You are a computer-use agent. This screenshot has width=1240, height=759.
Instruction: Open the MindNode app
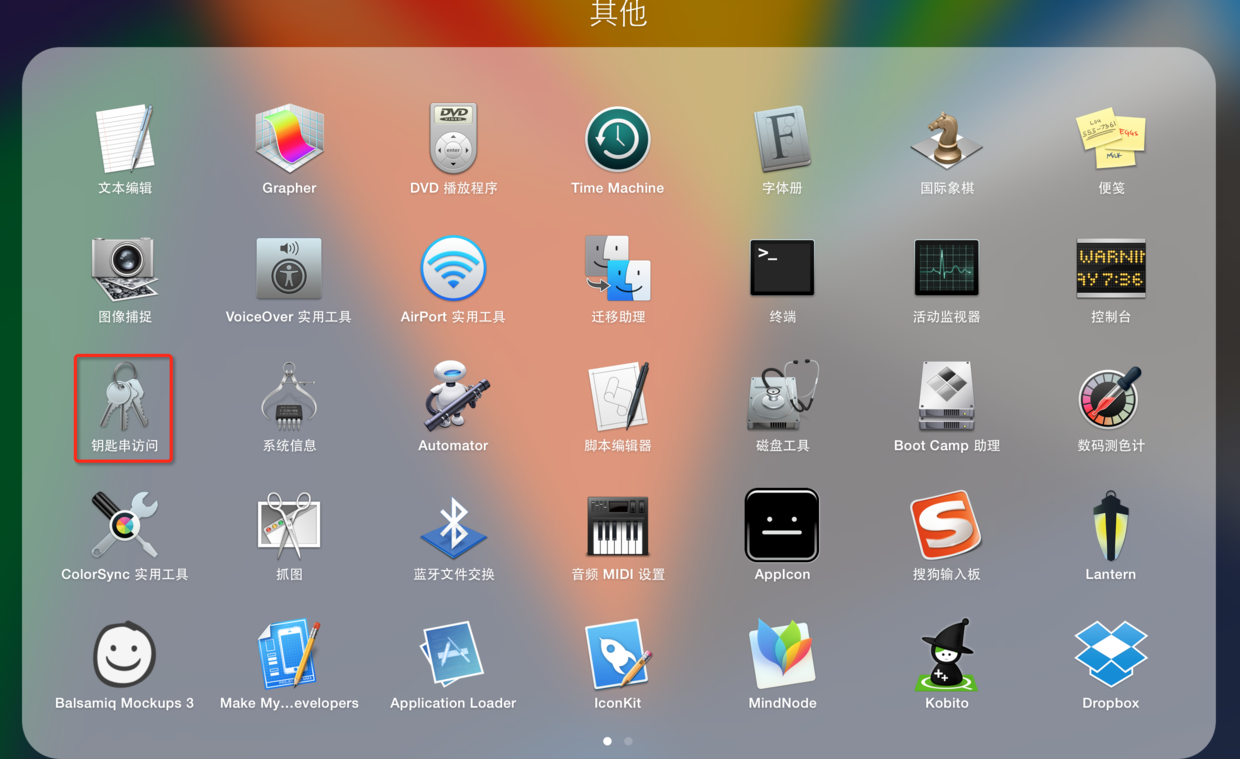(782, 655)
